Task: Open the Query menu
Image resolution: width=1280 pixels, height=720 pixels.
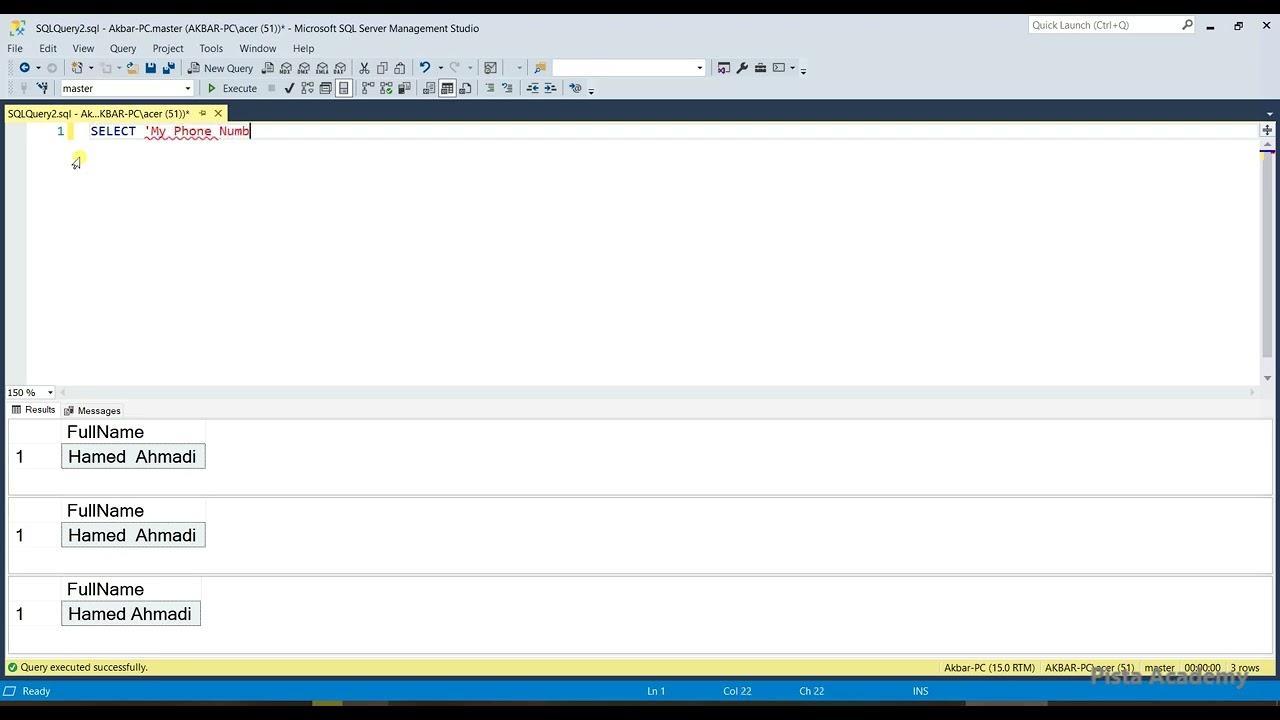Action: point(123,48)
